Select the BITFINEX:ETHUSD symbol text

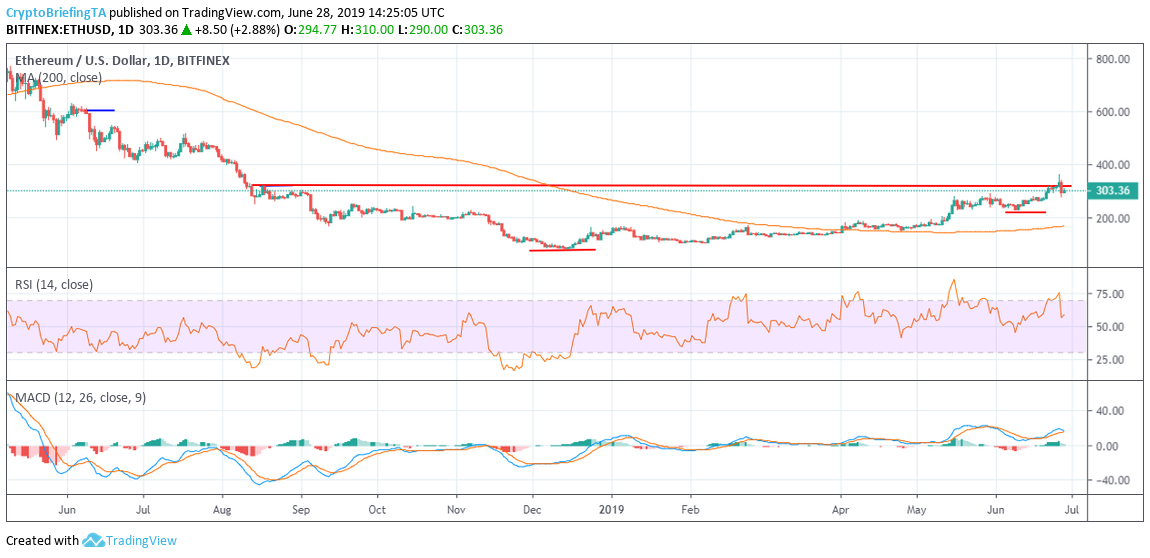click(59, 30)
